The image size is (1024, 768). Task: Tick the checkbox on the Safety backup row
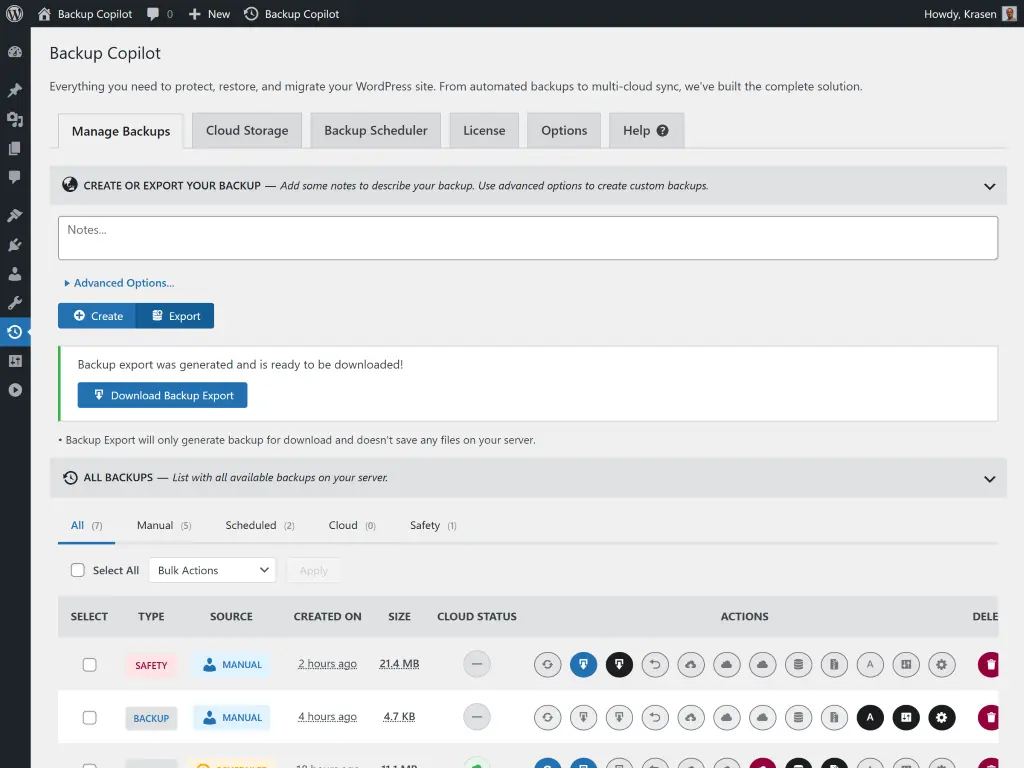click(90, 664)
